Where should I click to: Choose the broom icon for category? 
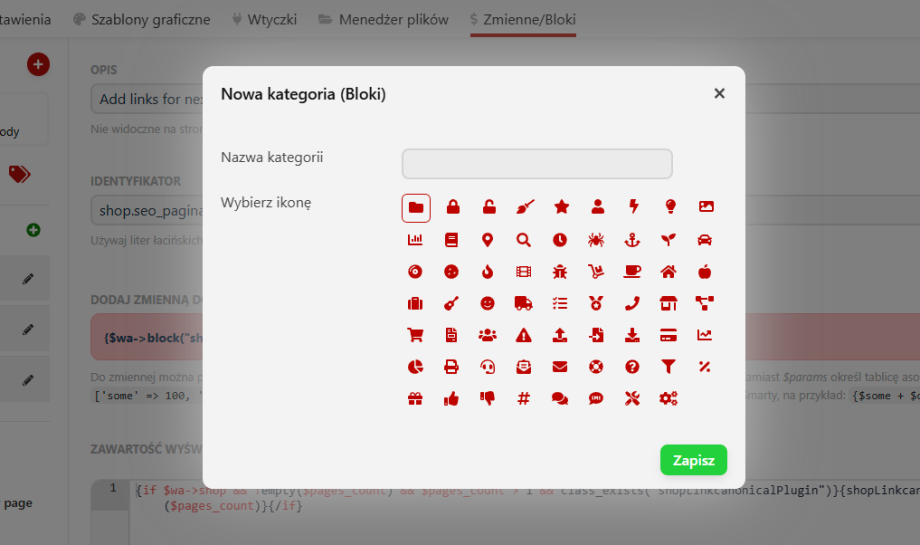(524, 207)
